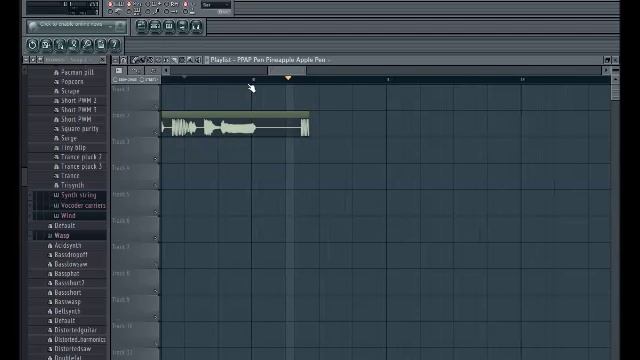Toggle the note icon recording switch
This screenshot has width=640, height=360.
pyautogui.click(x=147, y=11)
